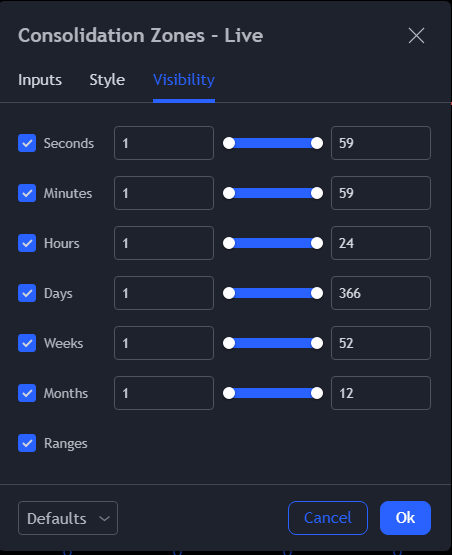Click the Seconds slider's right handle
452x555 pixels.
(x=317, y=143)
